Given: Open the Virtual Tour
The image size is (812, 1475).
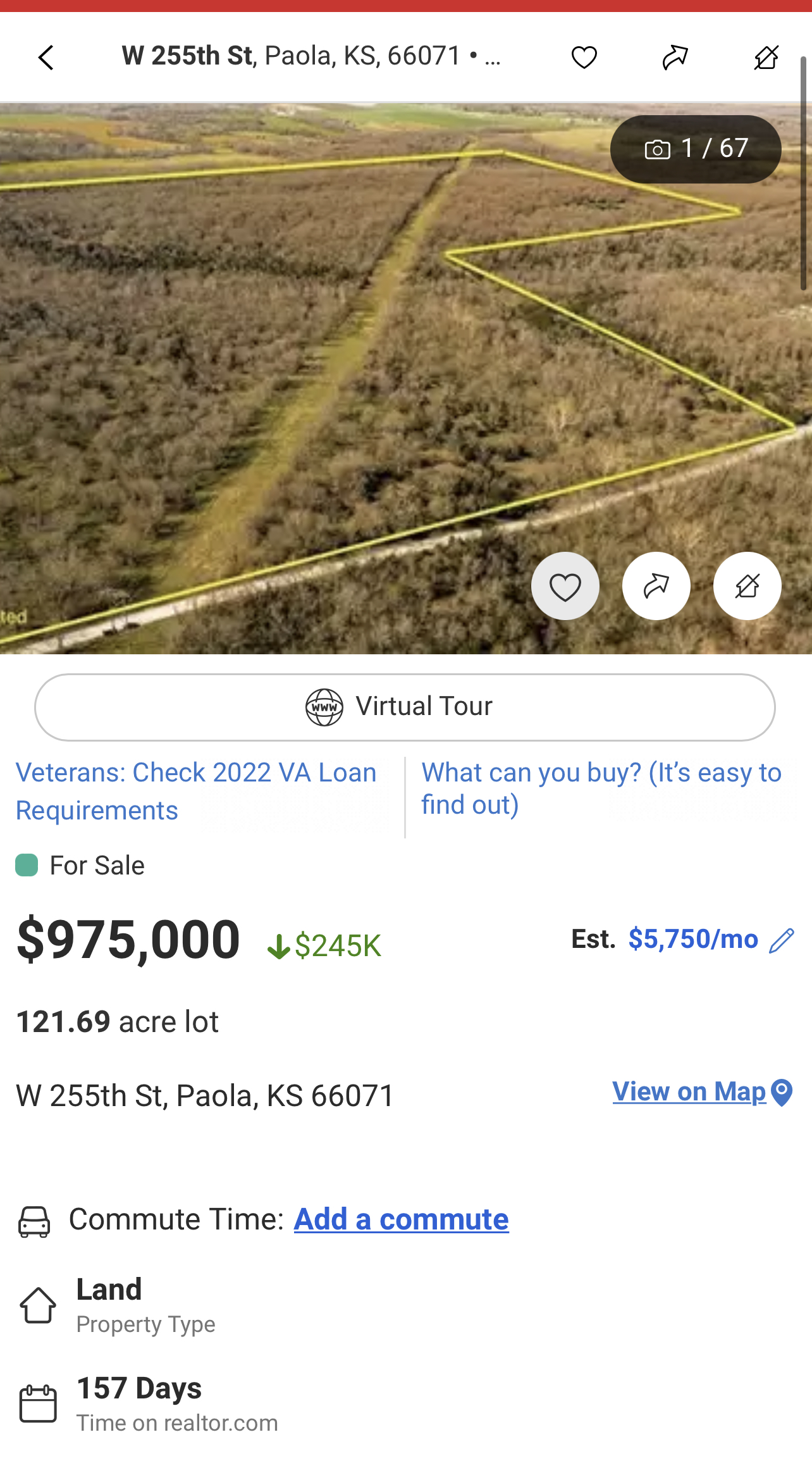Looking at the screenshot, I should point(405,707).
